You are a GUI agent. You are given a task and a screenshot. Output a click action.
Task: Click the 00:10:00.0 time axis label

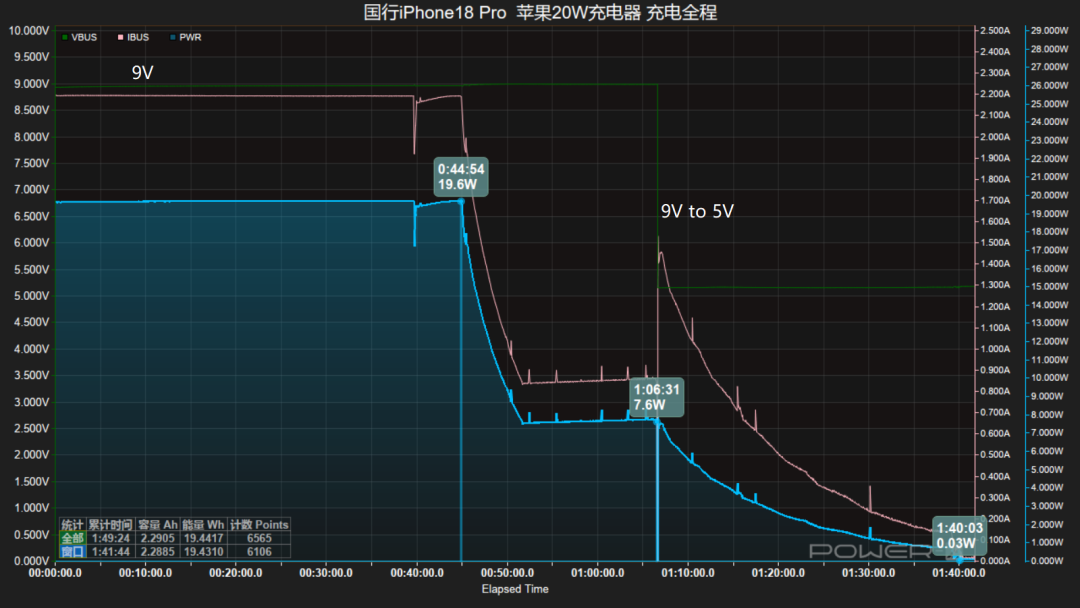[x=145, y=573]
